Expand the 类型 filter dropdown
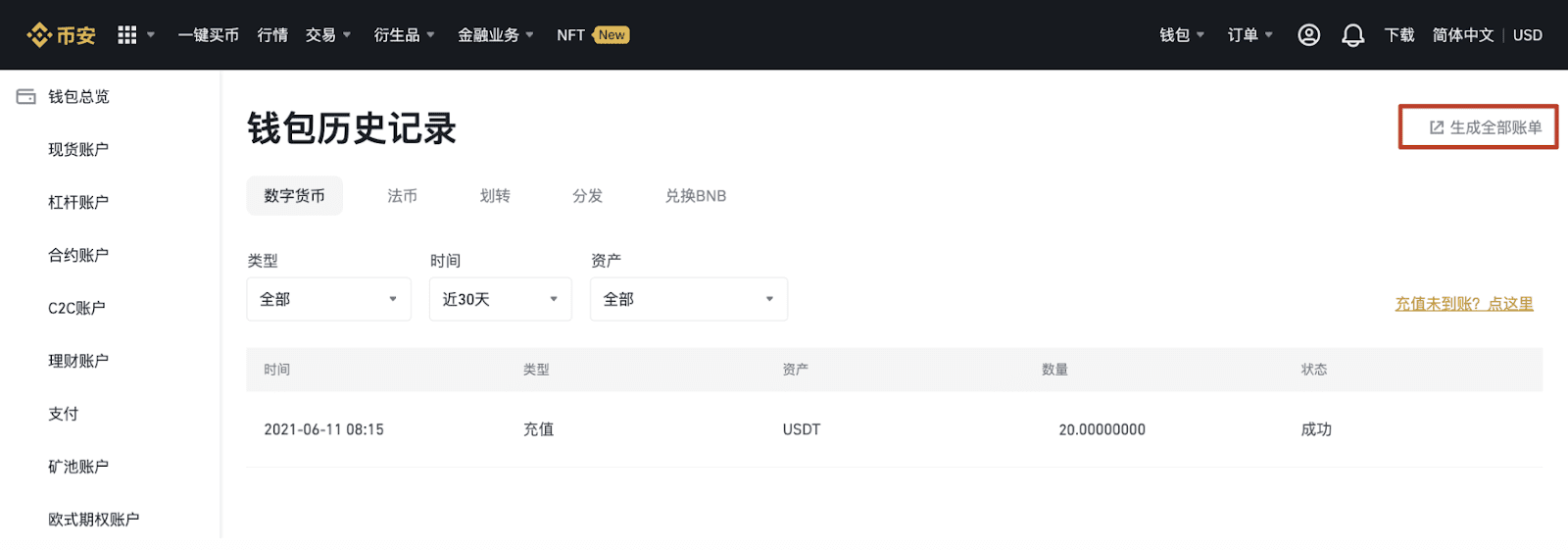 coord(328,299)
